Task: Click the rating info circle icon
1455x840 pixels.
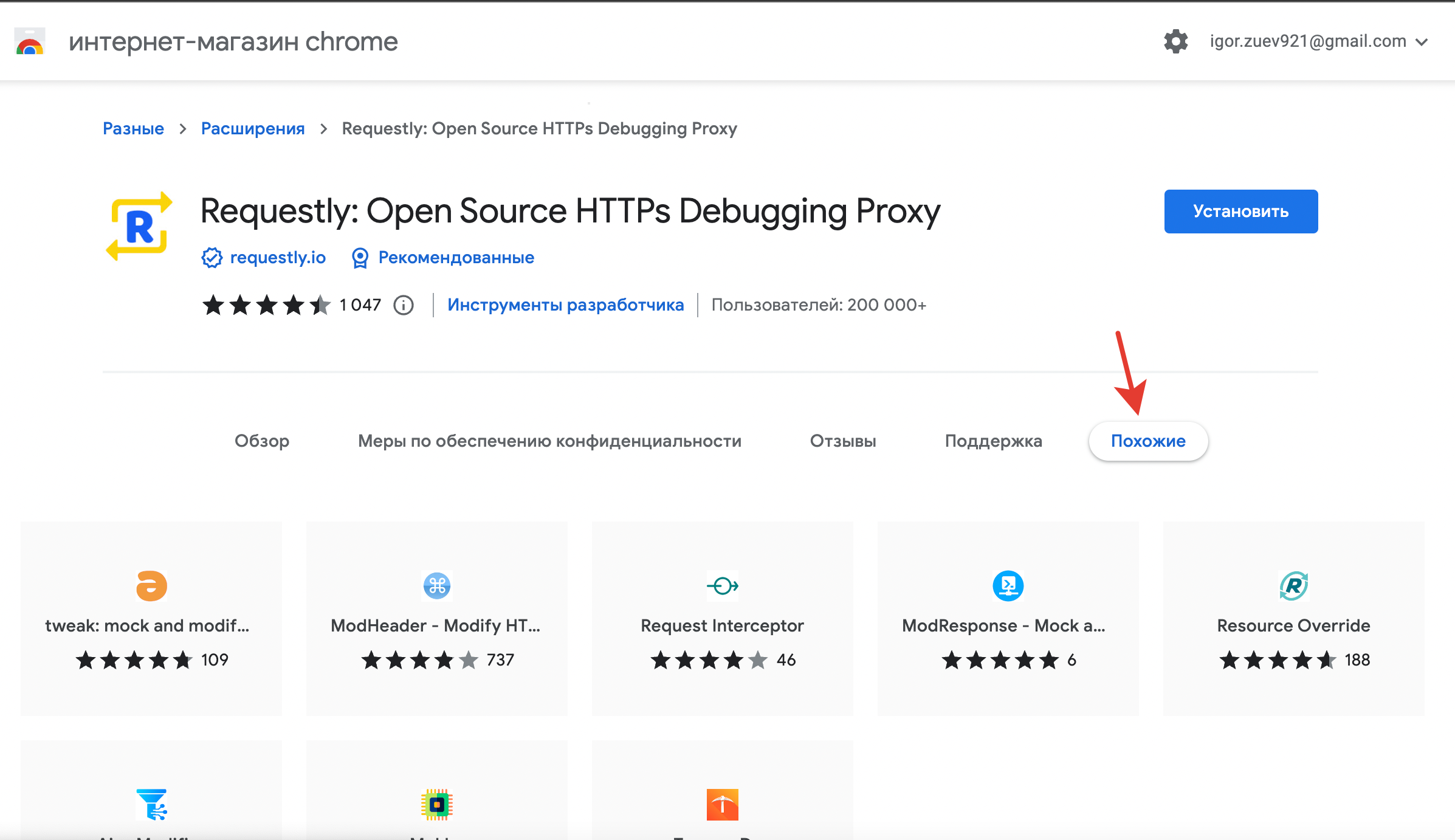Action: tap(404, 305)
